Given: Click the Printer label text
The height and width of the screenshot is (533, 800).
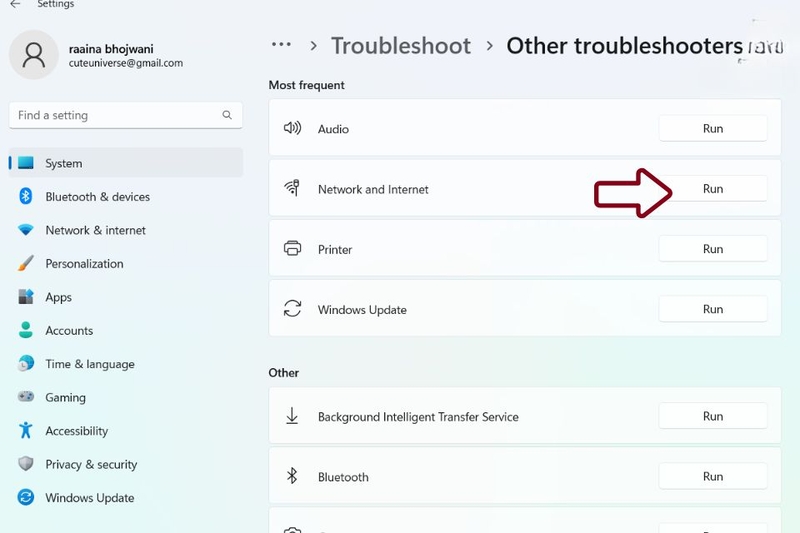Looking at the screenshot, I should [335, 249].
